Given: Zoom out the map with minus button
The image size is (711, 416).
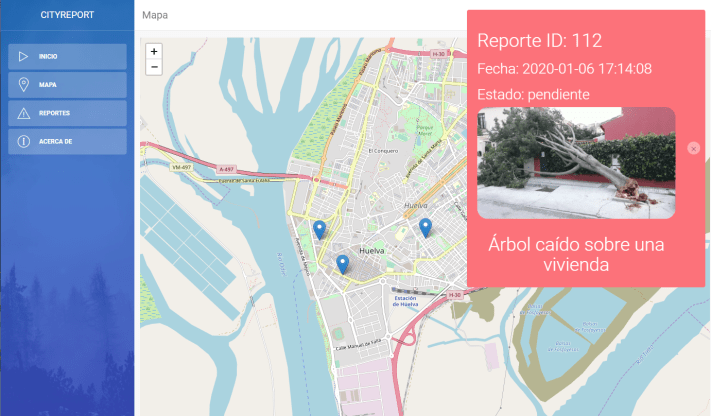Looking at the screenshot, I should pyautogui.click(x=154, y=67).
